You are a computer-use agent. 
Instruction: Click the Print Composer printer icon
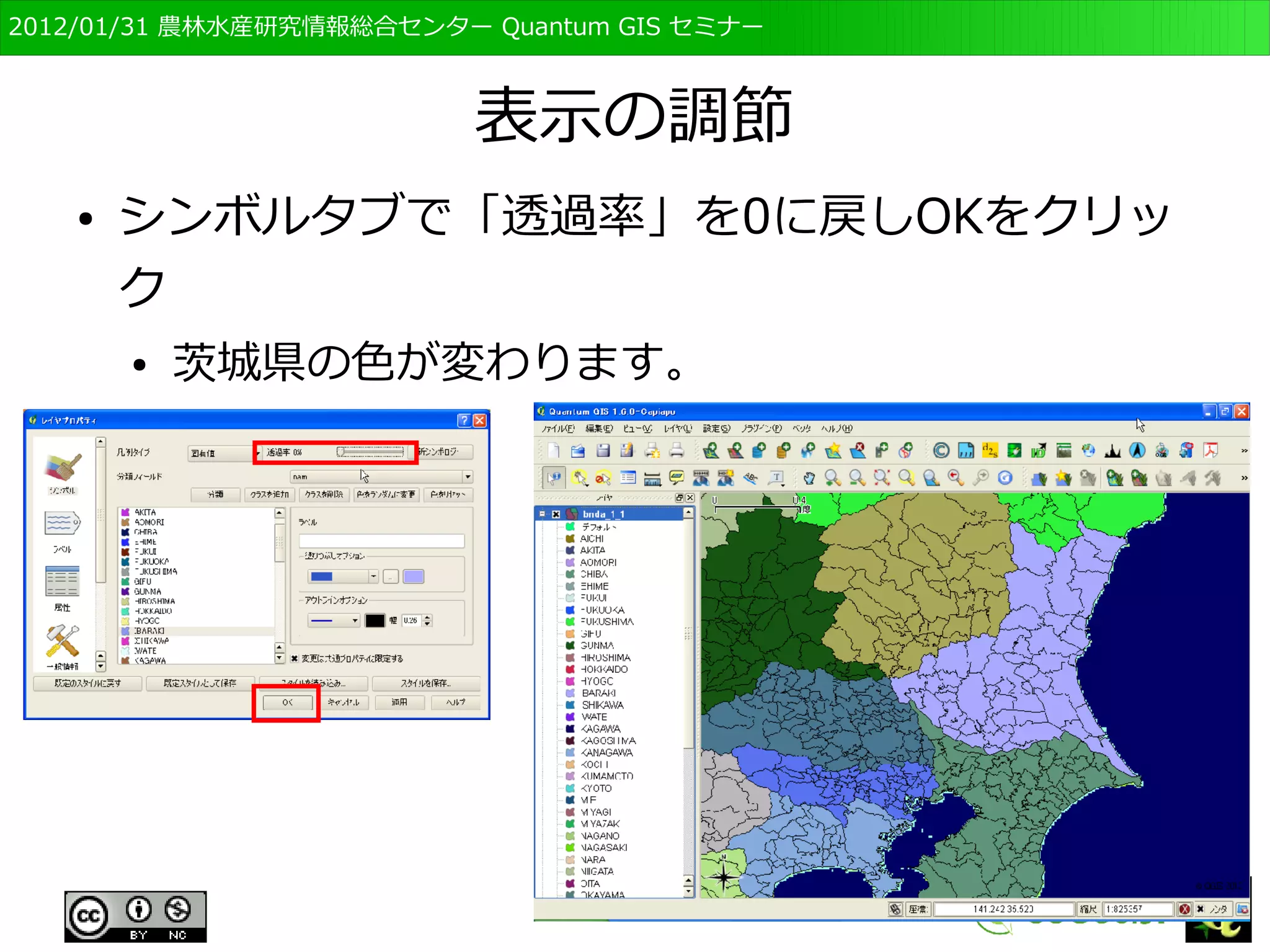677,451
